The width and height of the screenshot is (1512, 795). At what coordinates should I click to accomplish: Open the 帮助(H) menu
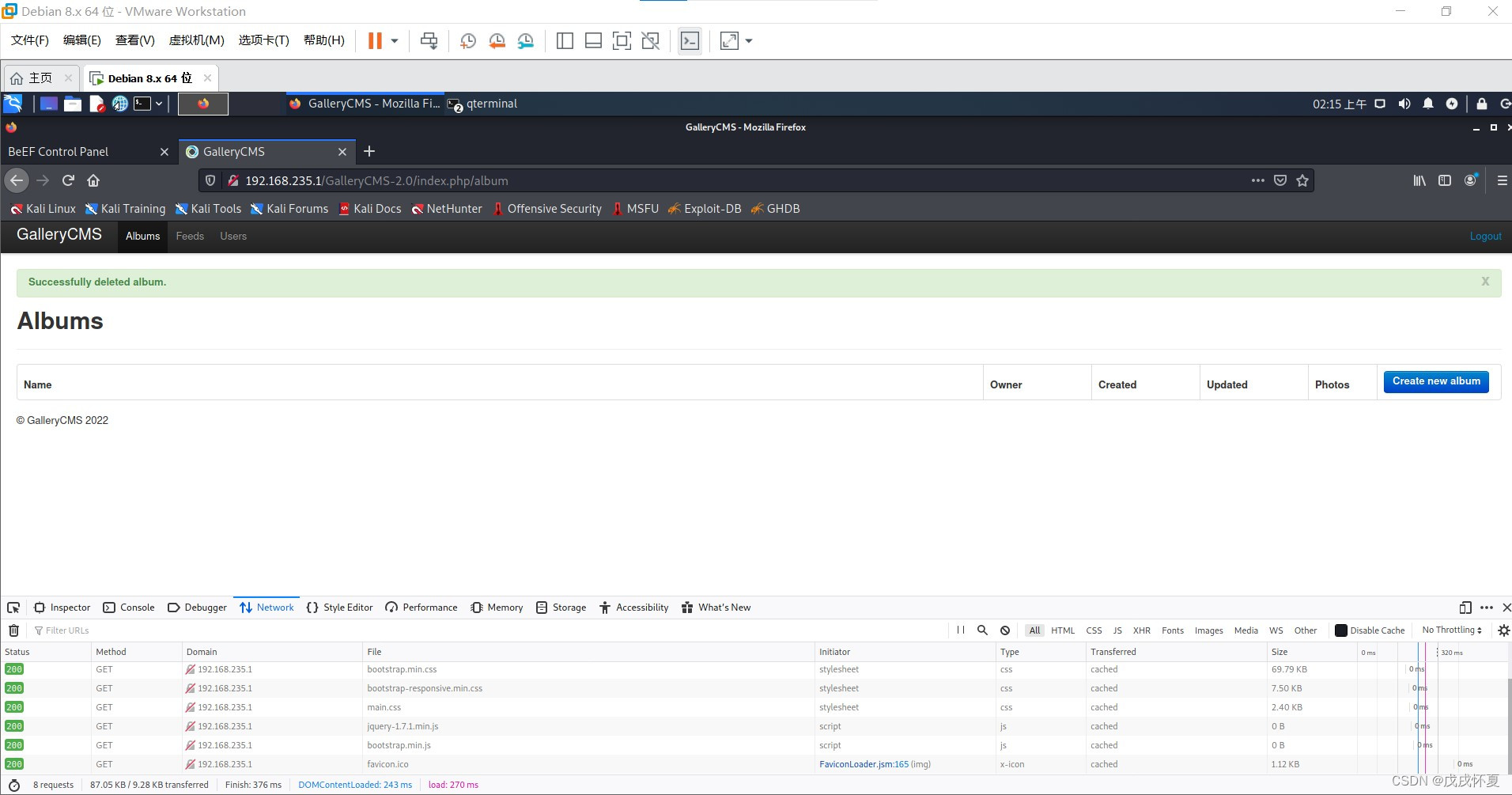[324, 40]
